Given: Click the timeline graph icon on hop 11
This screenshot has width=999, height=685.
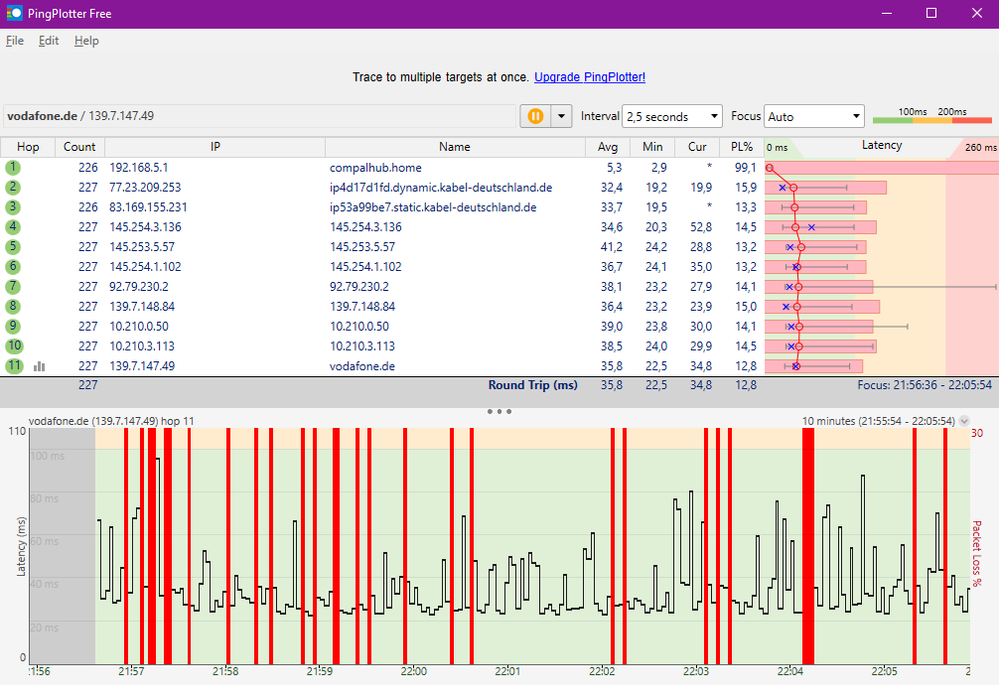Looking at the screenshot, I should pyautogui.click(x=40, y=367).
